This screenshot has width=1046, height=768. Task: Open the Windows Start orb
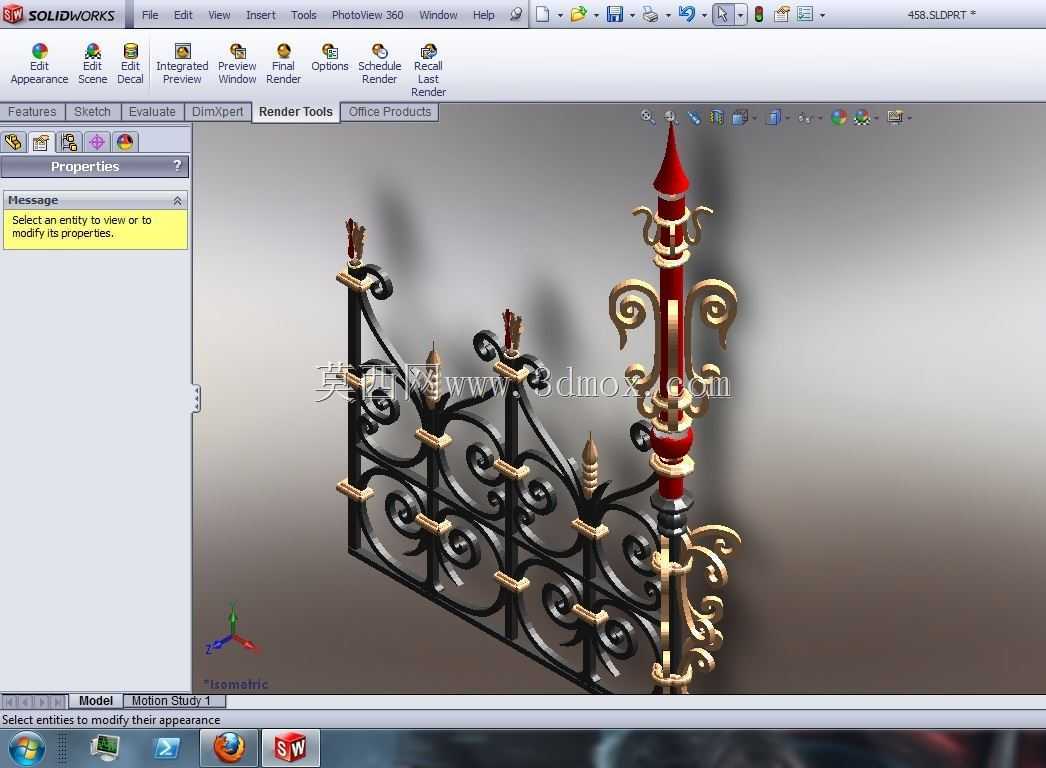pos(25,748)
